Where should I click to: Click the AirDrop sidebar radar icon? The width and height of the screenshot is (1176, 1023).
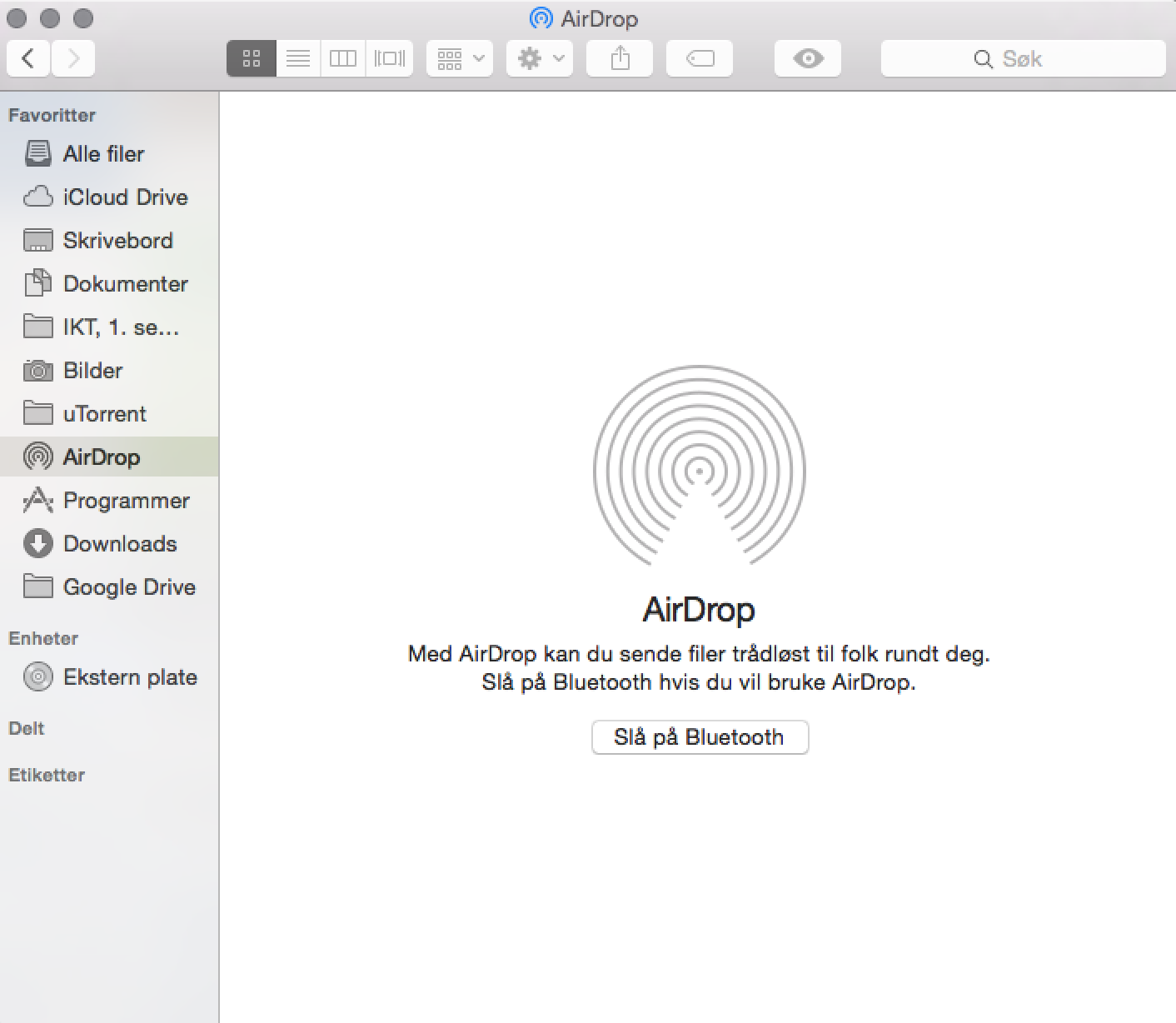(37, 457)
